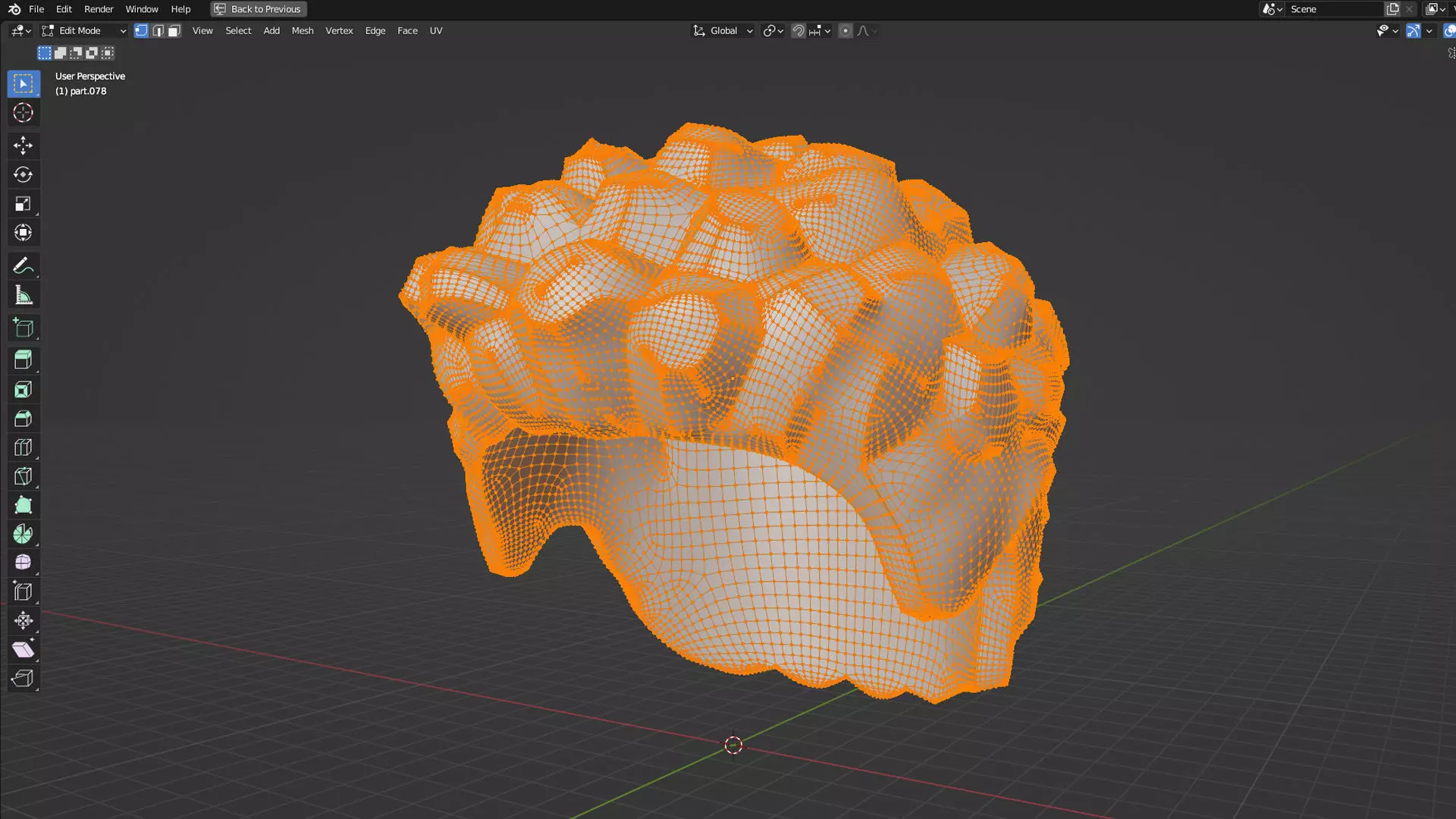Activate the Spin tool
The image size is (1456, 819).
coord(23,534)
